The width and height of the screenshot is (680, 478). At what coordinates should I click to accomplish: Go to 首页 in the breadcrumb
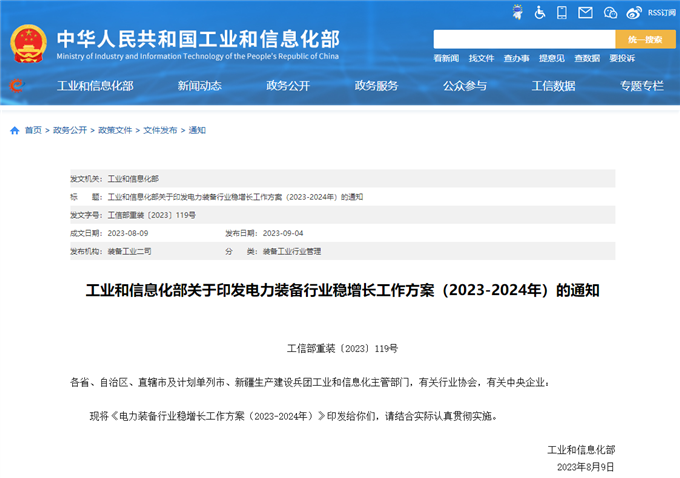[x=33, y=130]
